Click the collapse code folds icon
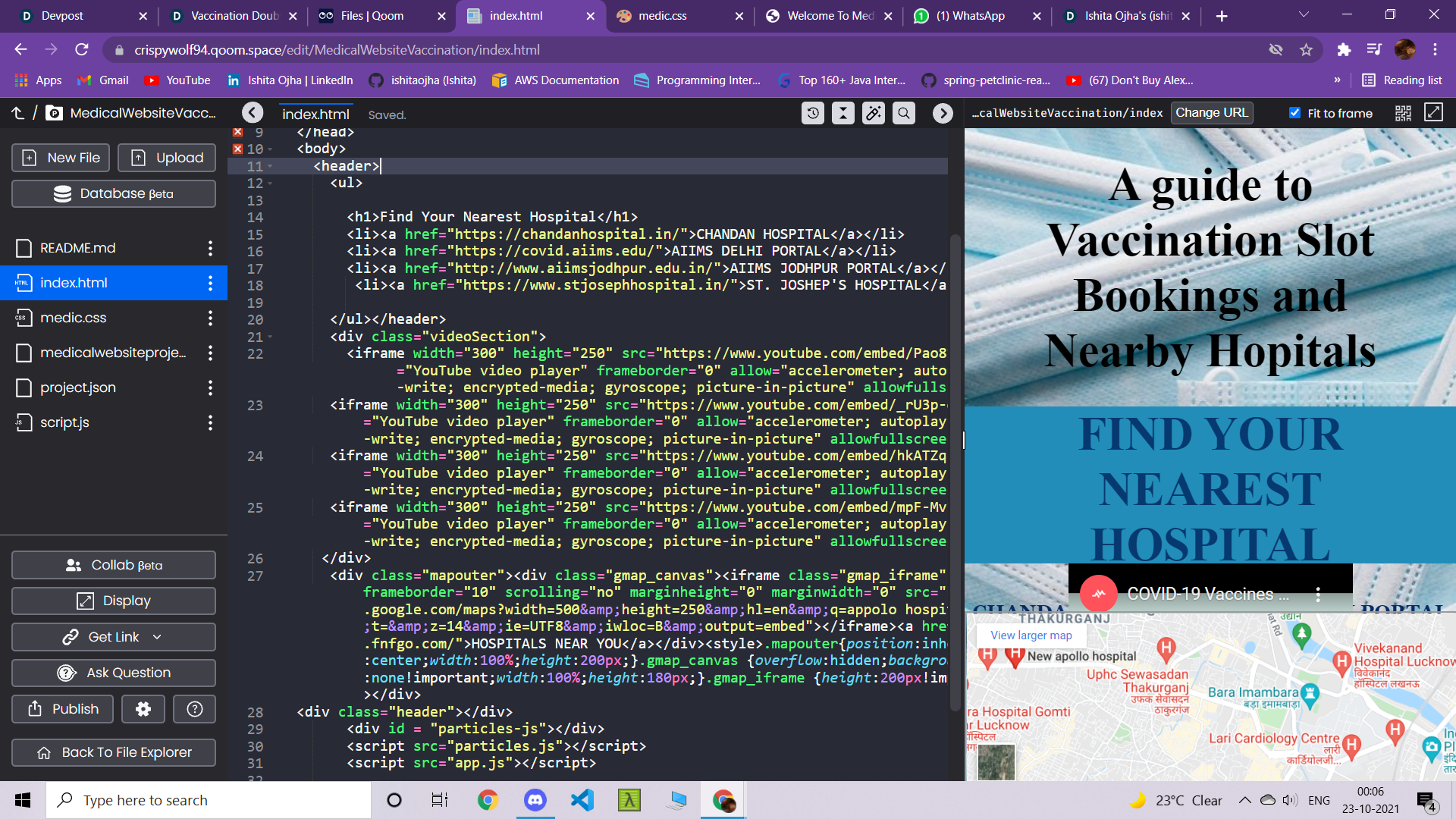This screenshot has width=1456, height=819. pyautogui.click(x=843, y=114)
